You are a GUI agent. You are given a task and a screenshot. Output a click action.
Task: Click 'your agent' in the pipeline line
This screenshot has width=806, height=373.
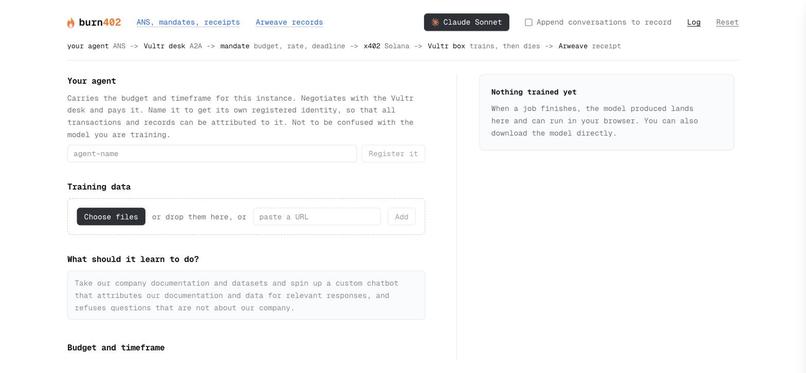[88, 46]
